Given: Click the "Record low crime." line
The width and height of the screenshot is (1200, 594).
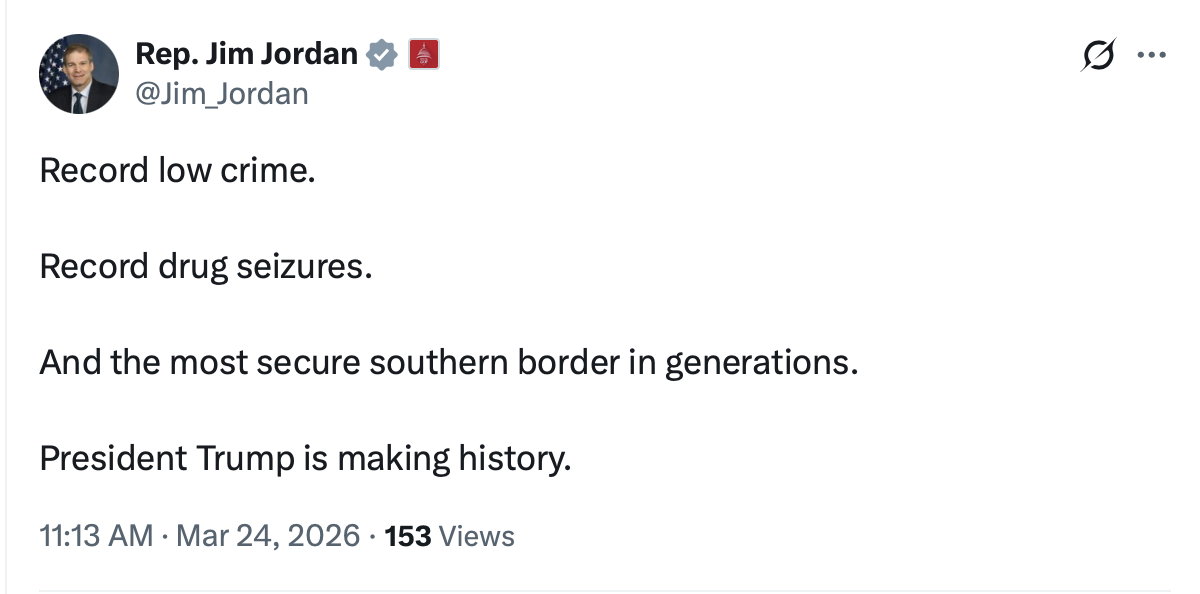Looking at the screenshot, I should [177, 171].
